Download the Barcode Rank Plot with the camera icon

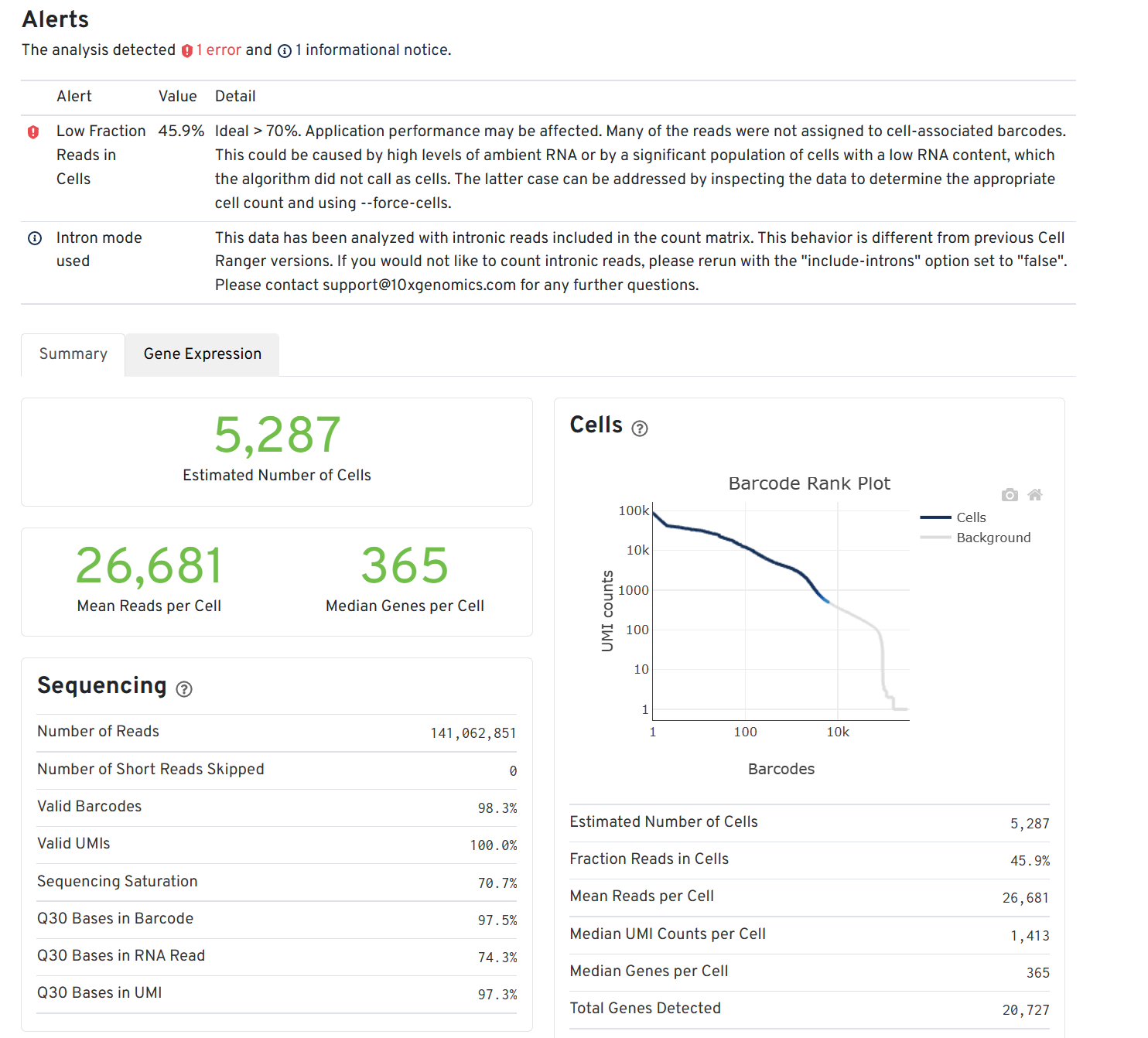1010,494
